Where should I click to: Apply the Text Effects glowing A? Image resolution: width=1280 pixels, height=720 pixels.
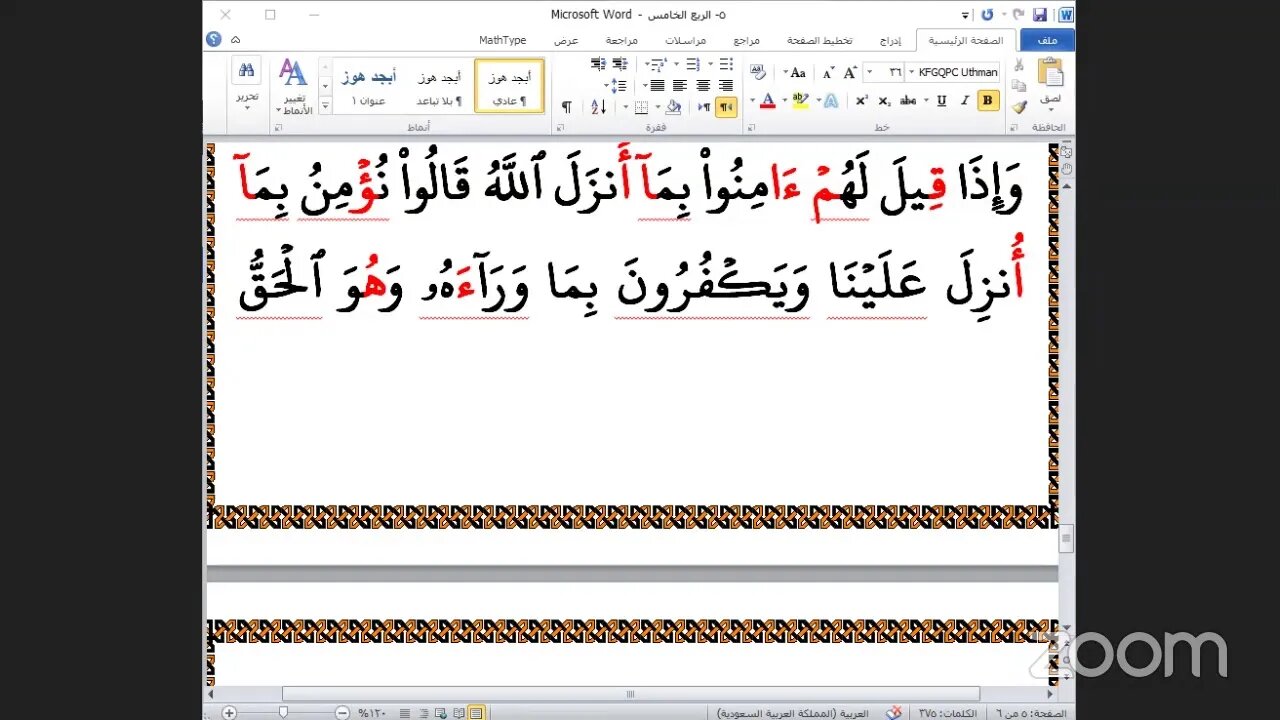click(x=831, y=100)
